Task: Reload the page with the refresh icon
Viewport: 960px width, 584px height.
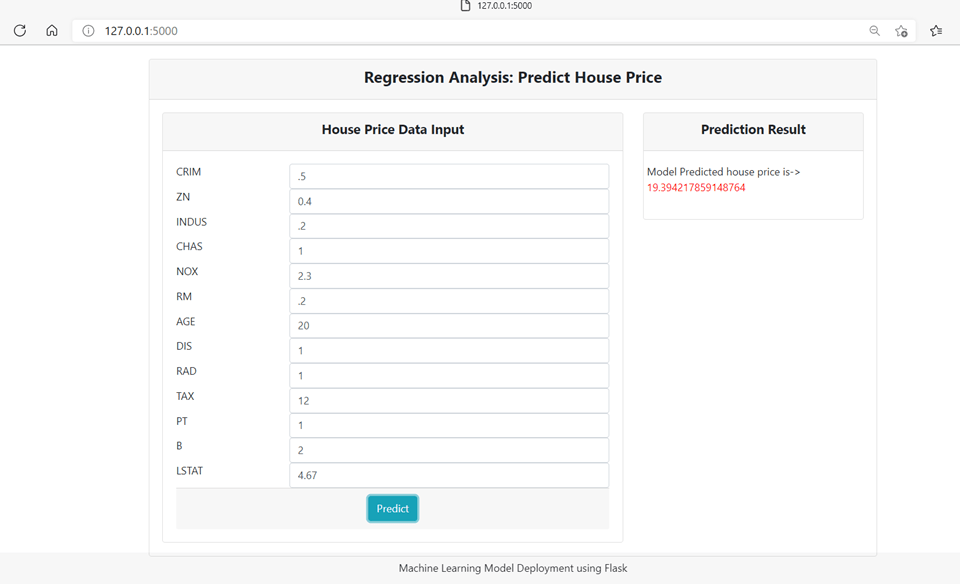Action: pyautogui.click(x=20, y=31)
